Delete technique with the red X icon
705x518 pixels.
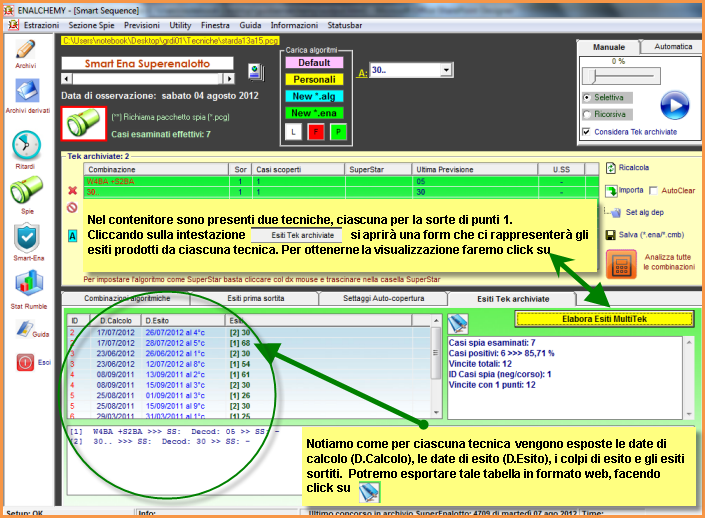point(72,191)
